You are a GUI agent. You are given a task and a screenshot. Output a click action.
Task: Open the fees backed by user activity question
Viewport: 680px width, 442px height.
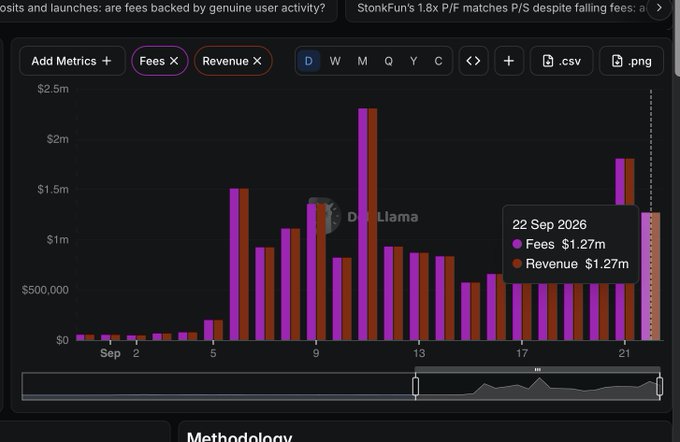(163, 8)
